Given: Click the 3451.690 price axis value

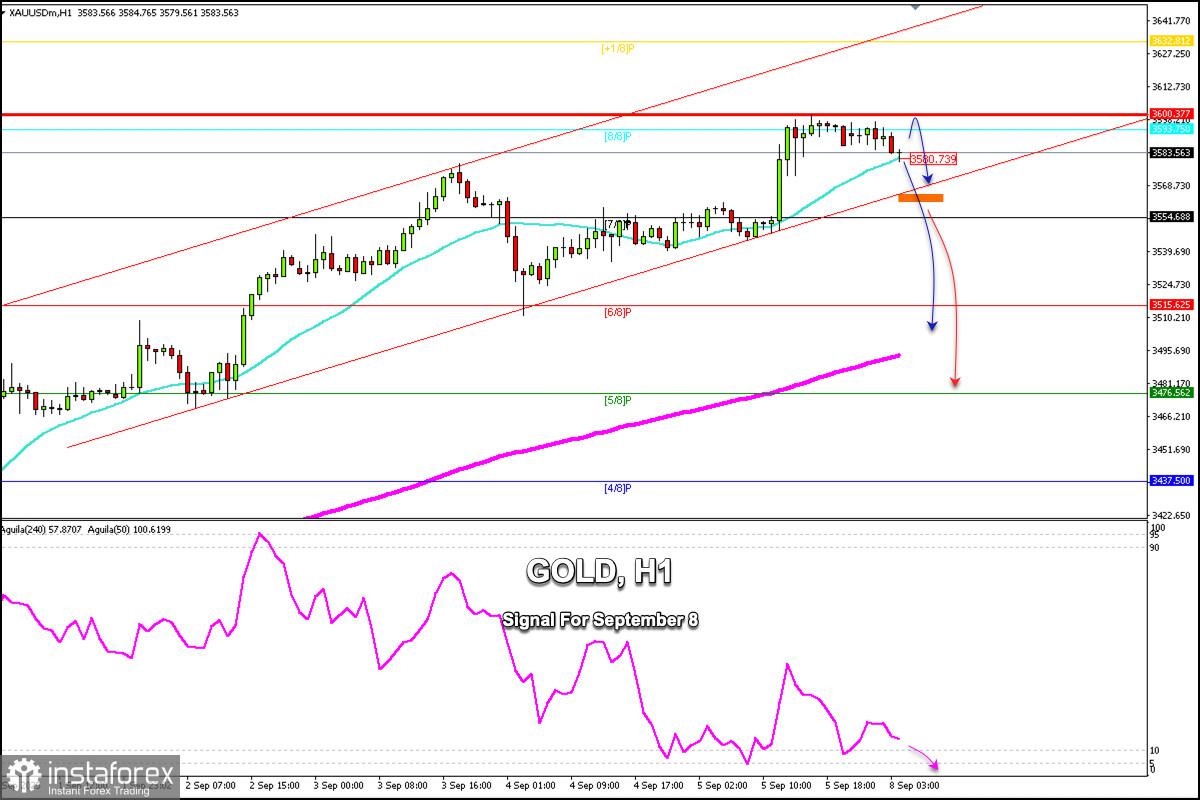Looking at the screenshot, I should tap(1172, 449).
